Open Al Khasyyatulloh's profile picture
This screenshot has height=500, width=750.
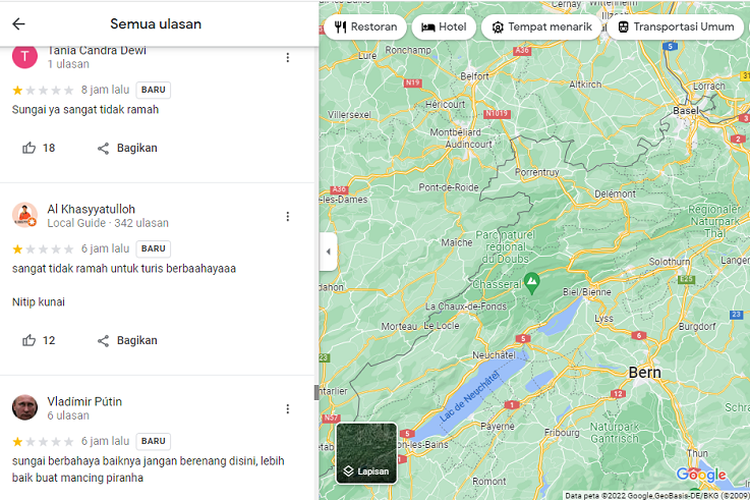tap(25, 215)
